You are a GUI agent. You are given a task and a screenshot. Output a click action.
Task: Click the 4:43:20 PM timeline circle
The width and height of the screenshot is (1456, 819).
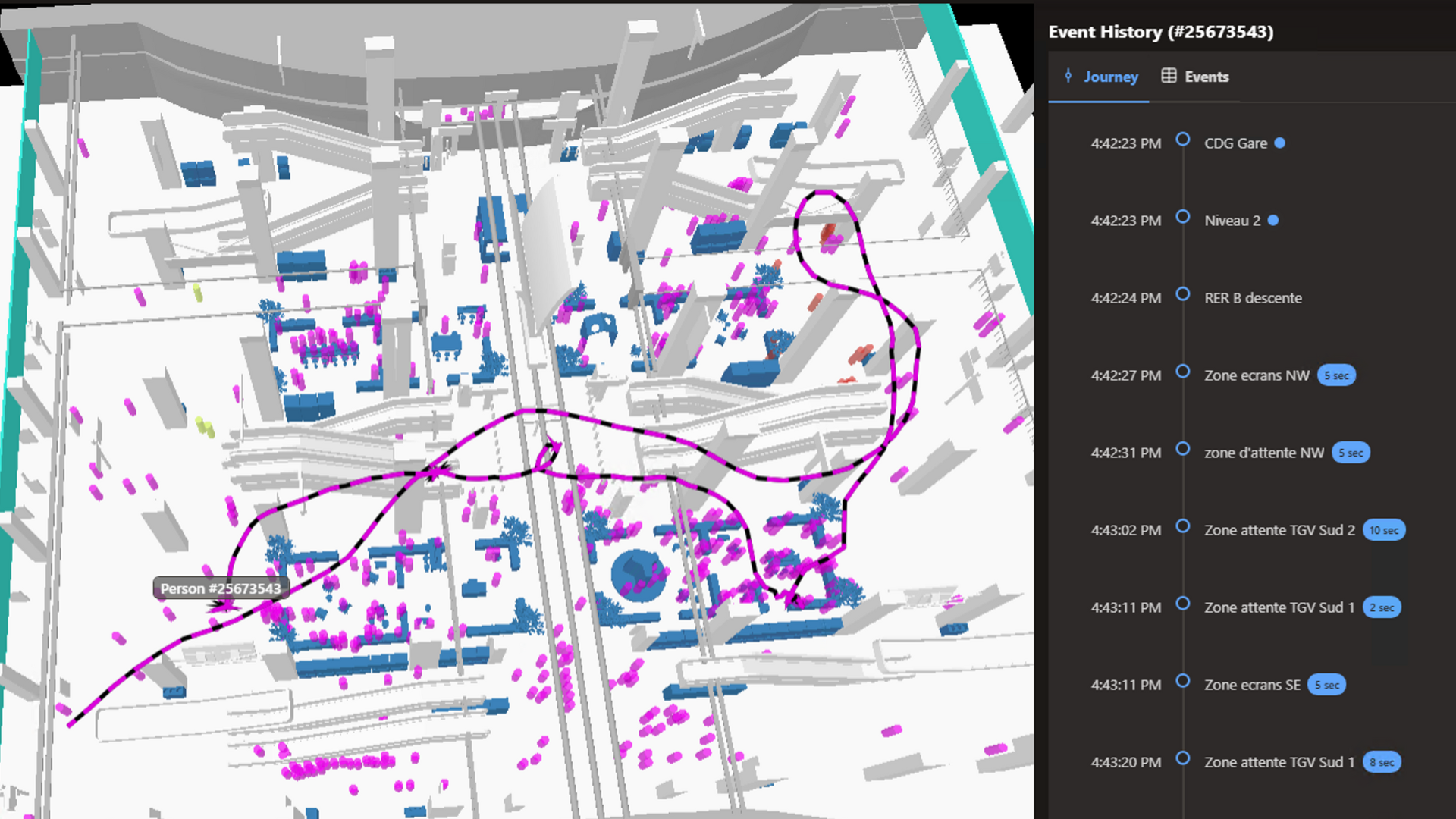click(x=1182, y=758)
